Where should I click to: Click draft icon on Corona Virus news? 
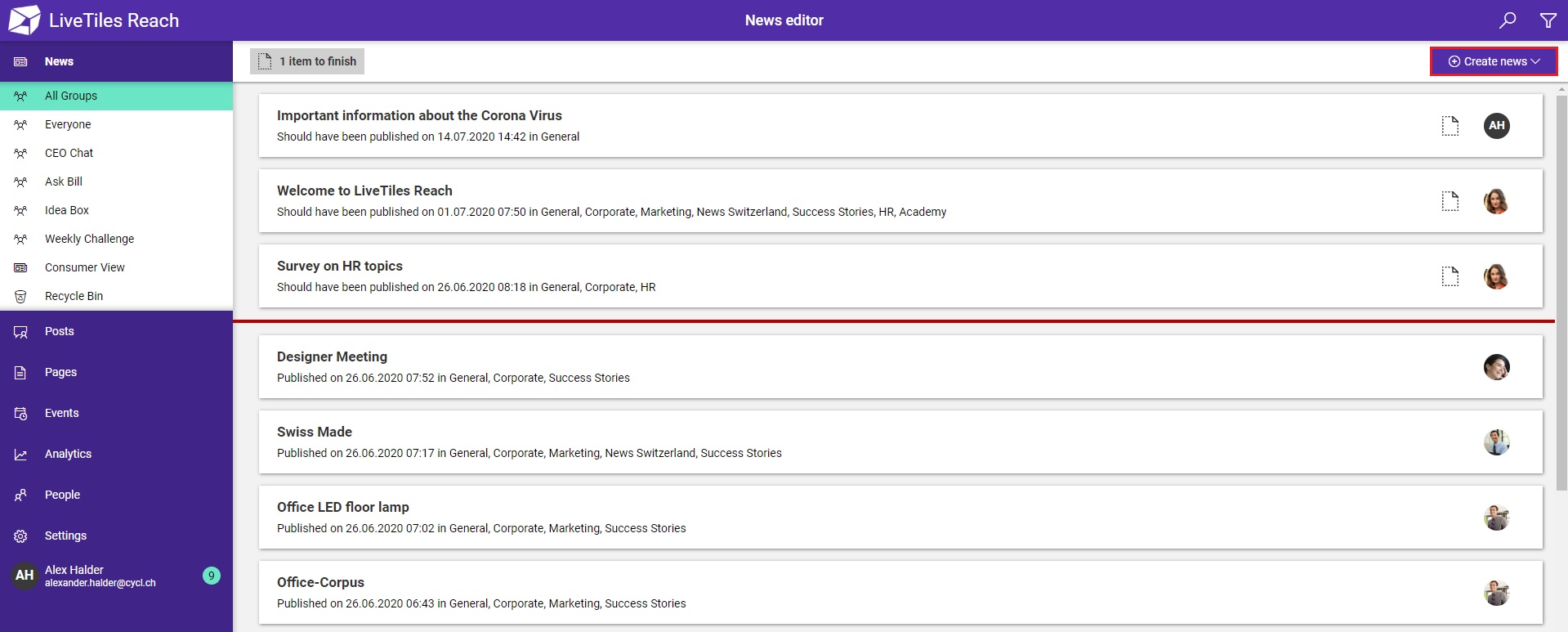click(1450, 126)
